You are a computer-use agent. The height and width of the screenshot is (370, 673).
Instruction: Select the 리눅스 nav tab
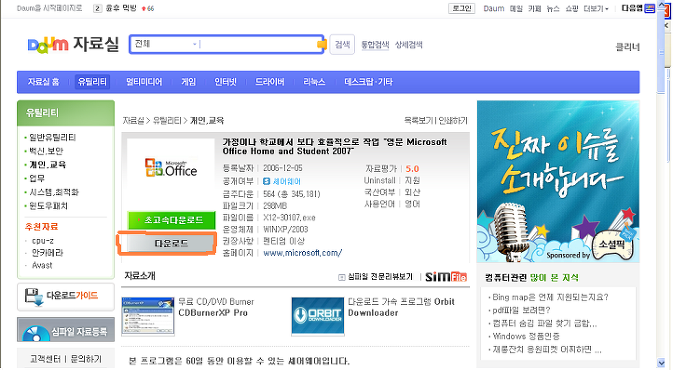314,82
